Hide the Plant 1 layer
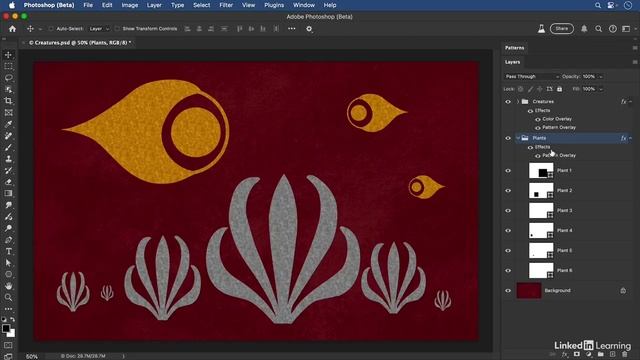 click(508, 171)
